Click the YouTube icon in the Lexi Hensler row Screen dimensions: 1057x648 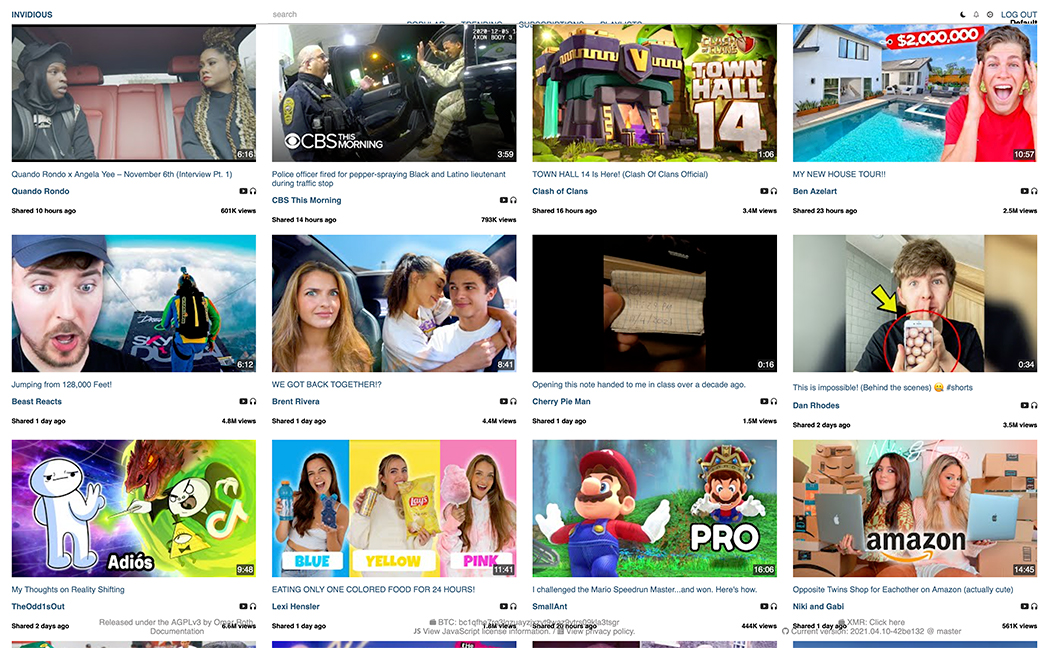pos(504,606)
